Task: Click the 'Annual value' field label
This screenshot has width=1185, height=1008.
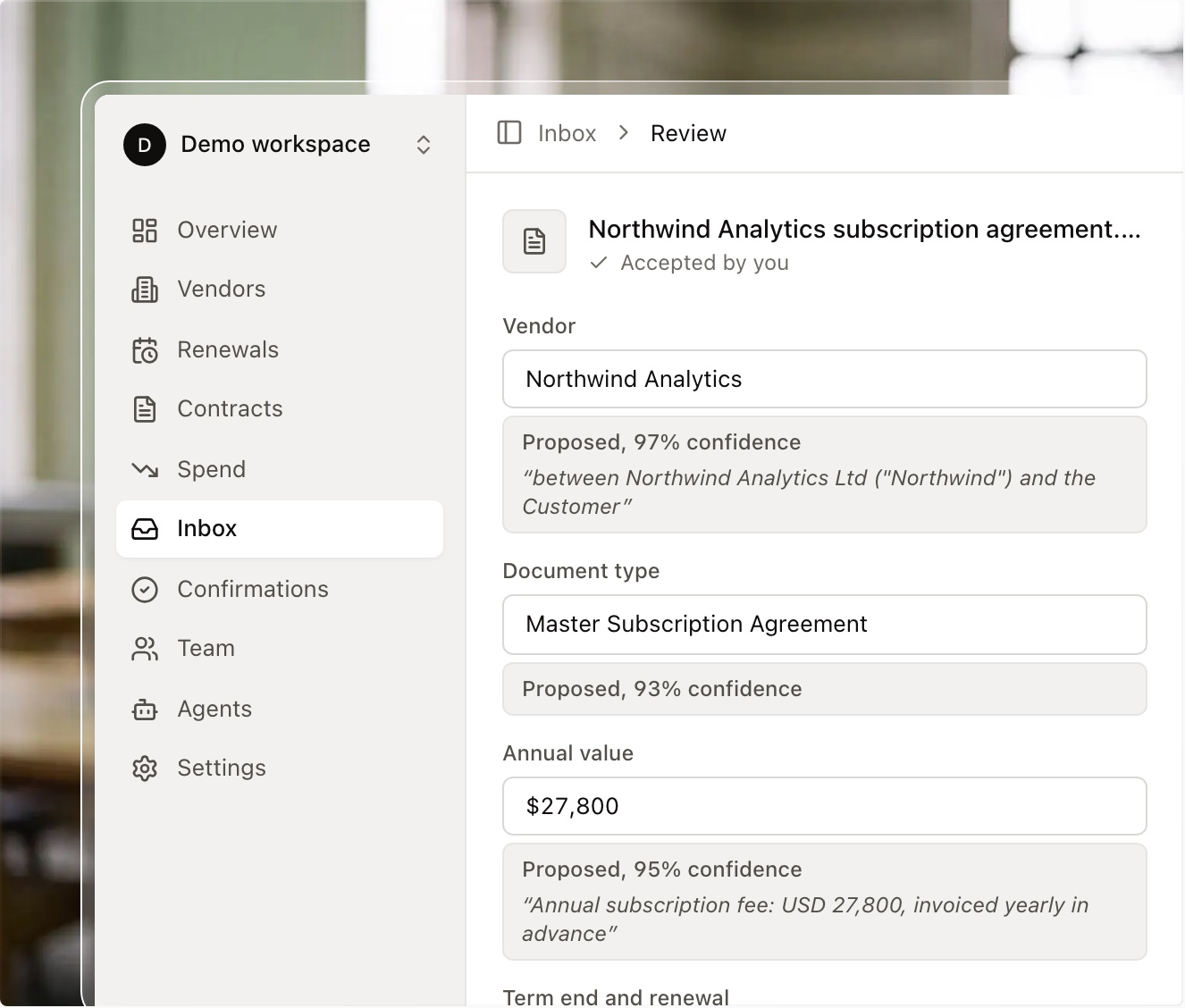Action: pyautogui.click(x=568, y=753)
